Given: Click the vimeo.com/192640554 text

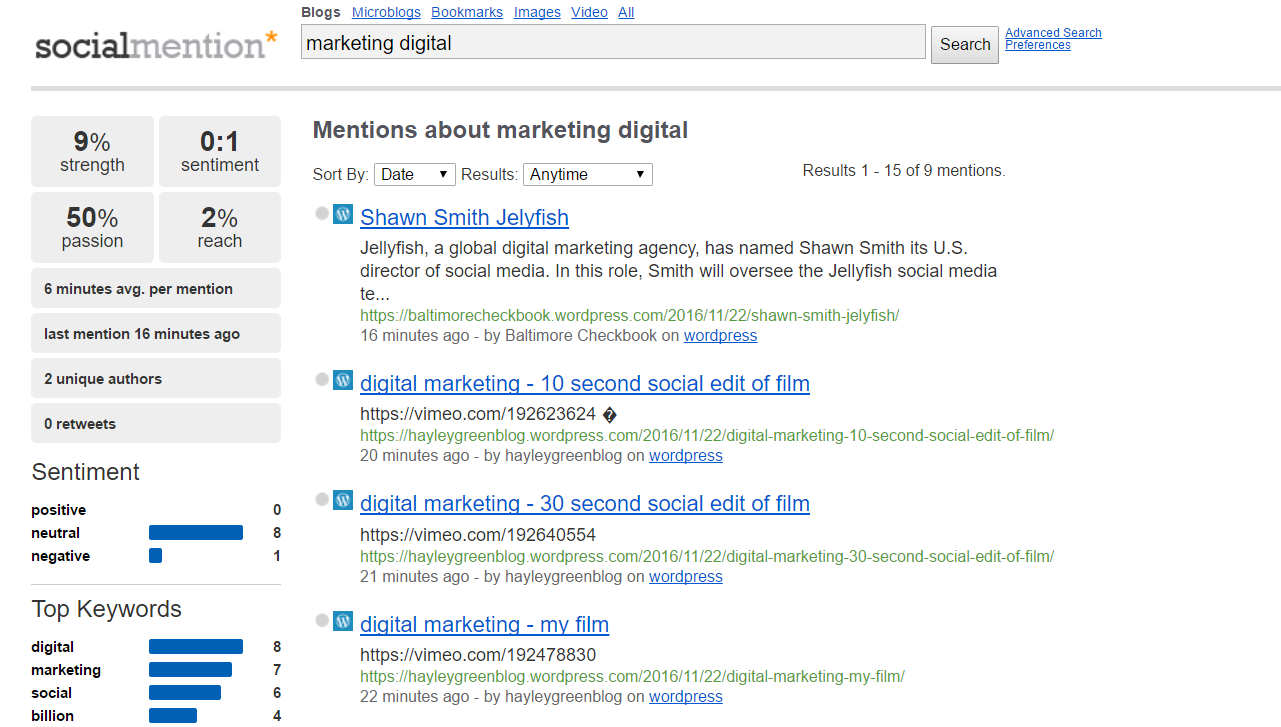Looking at the screenshot, I should pos(478,535).
